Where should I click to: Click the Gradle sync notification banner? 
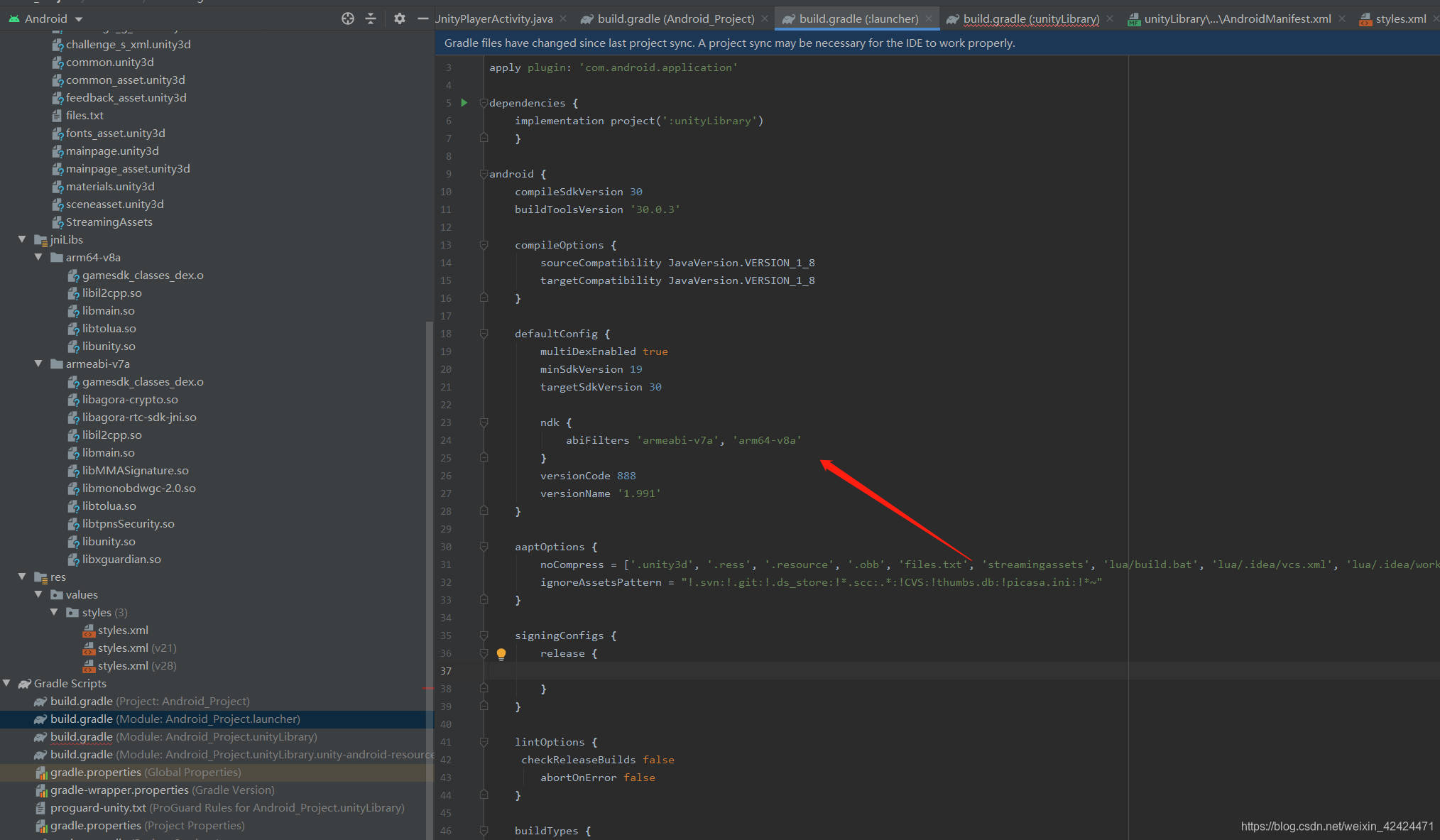(937, 43)
